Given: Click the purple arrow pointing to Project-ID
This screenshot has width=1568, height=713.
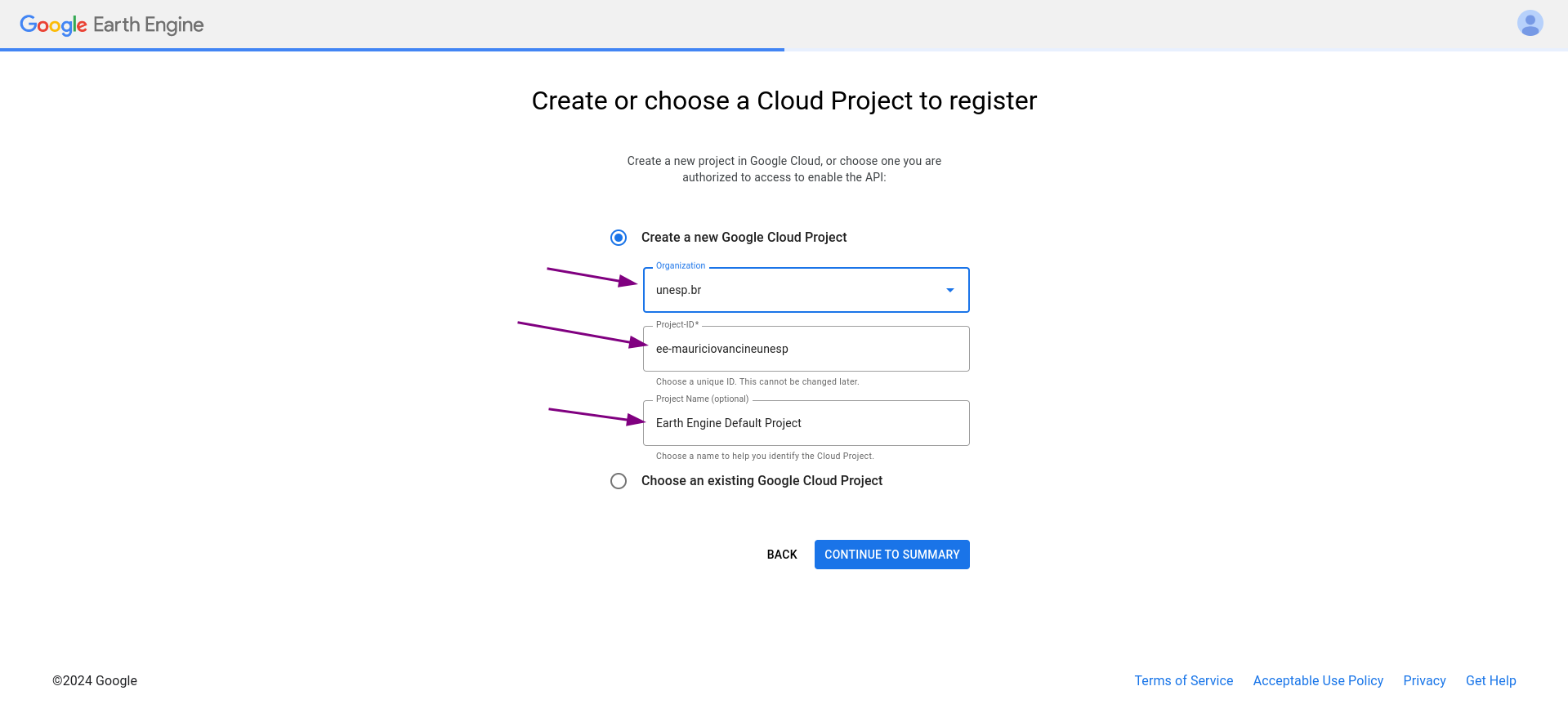Looking at the screenshot, I should coord(583,335).
